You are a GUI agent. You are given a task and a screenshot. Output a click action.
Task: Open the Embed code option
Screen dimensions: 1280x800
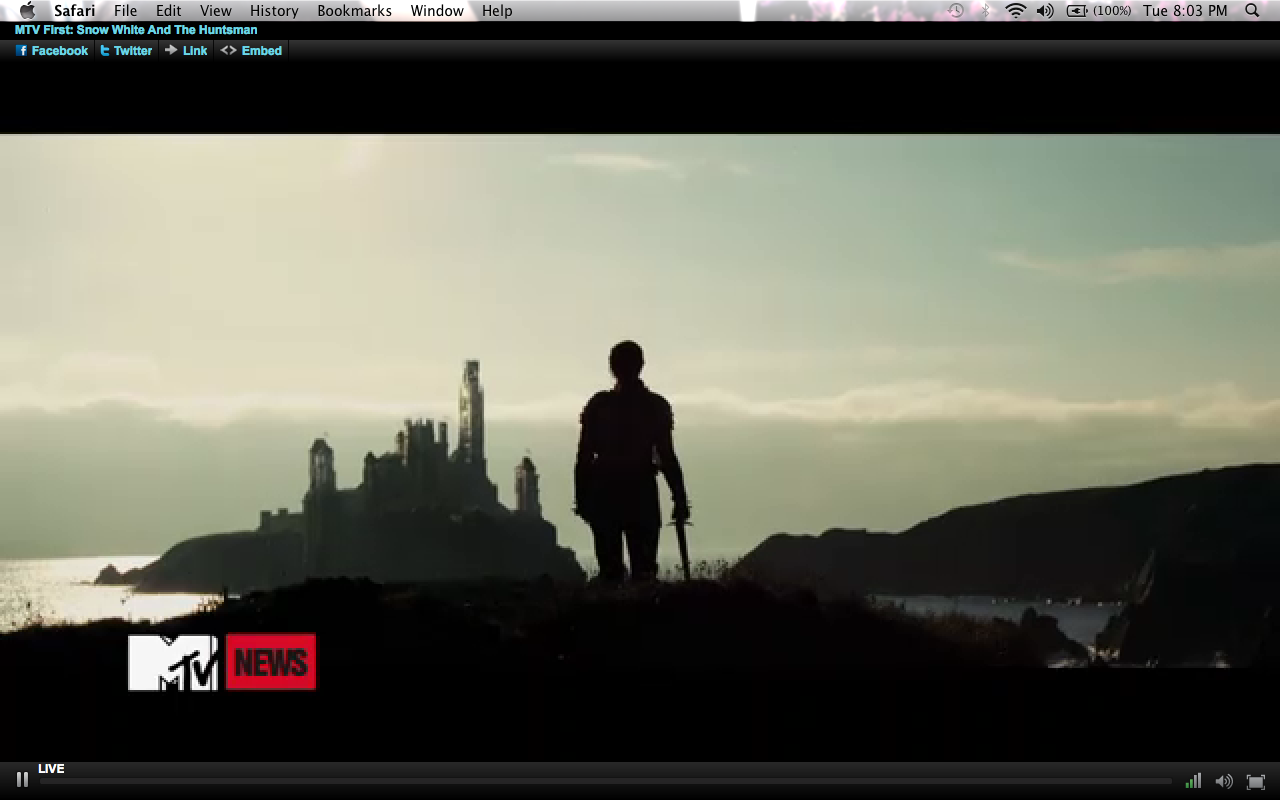point(251,50)
